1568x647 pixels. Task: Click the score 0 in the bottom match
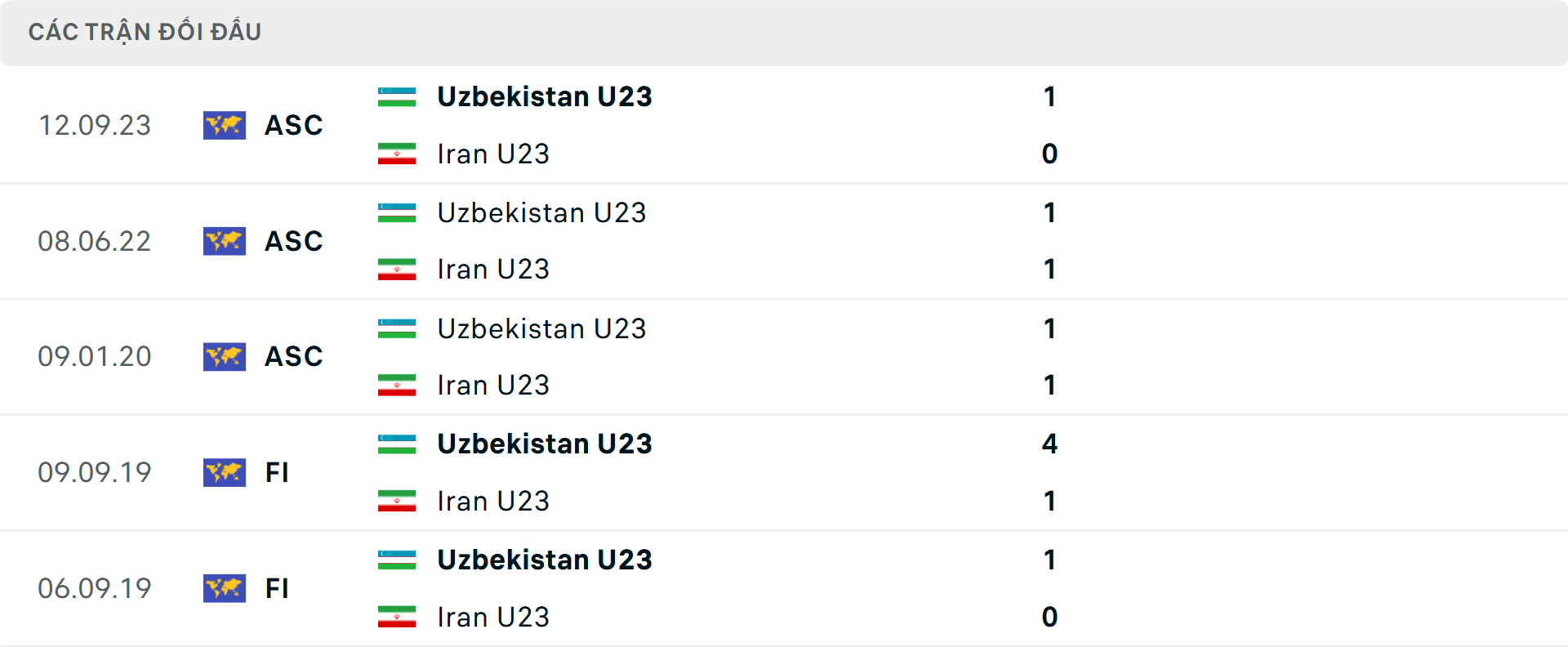pos(1050,617)
